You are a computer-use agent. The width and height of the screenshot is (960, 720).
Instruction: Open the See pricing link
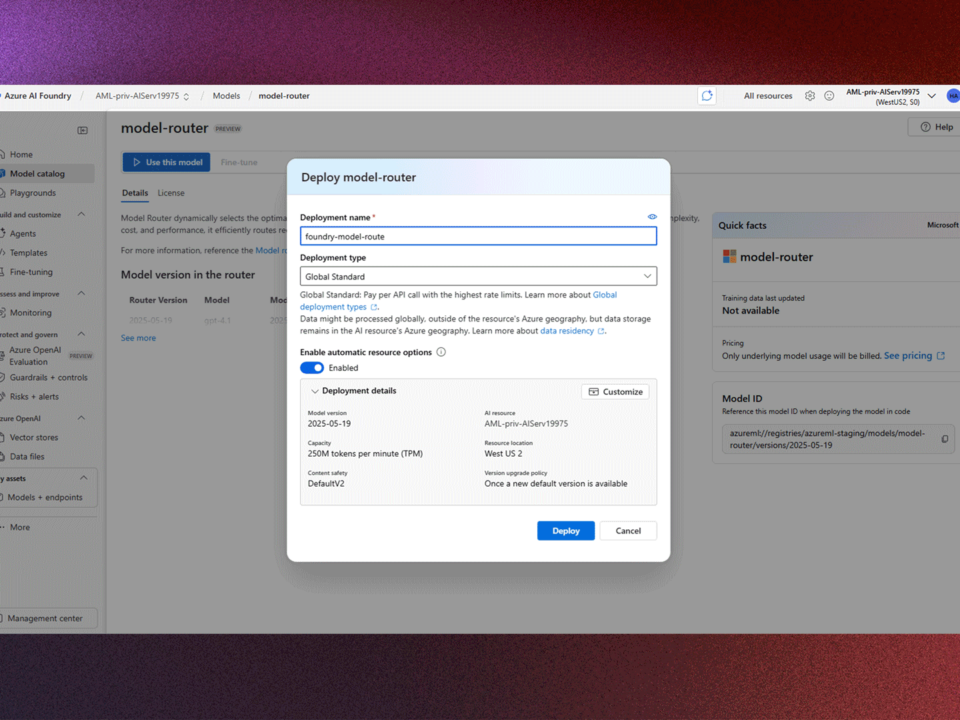914,356
